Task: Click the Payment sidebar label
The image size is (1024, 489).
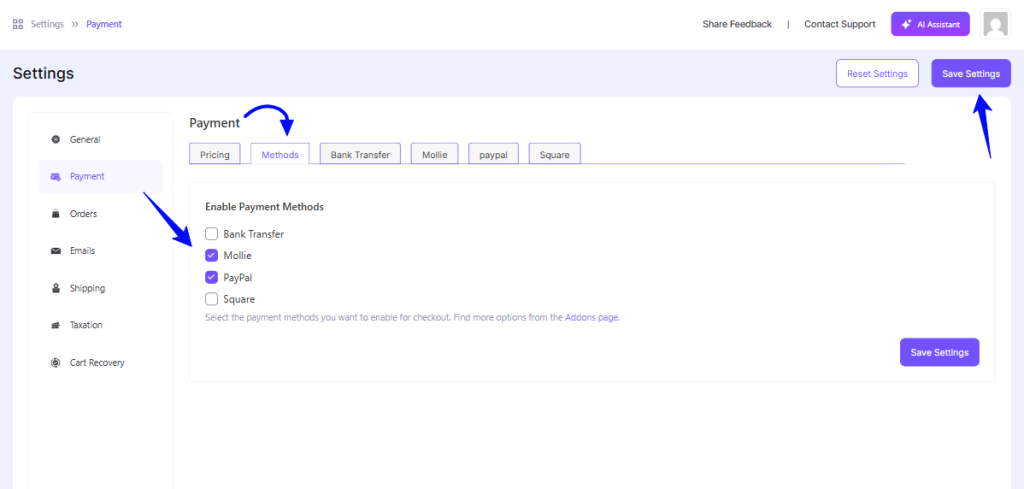Action: 87,176
